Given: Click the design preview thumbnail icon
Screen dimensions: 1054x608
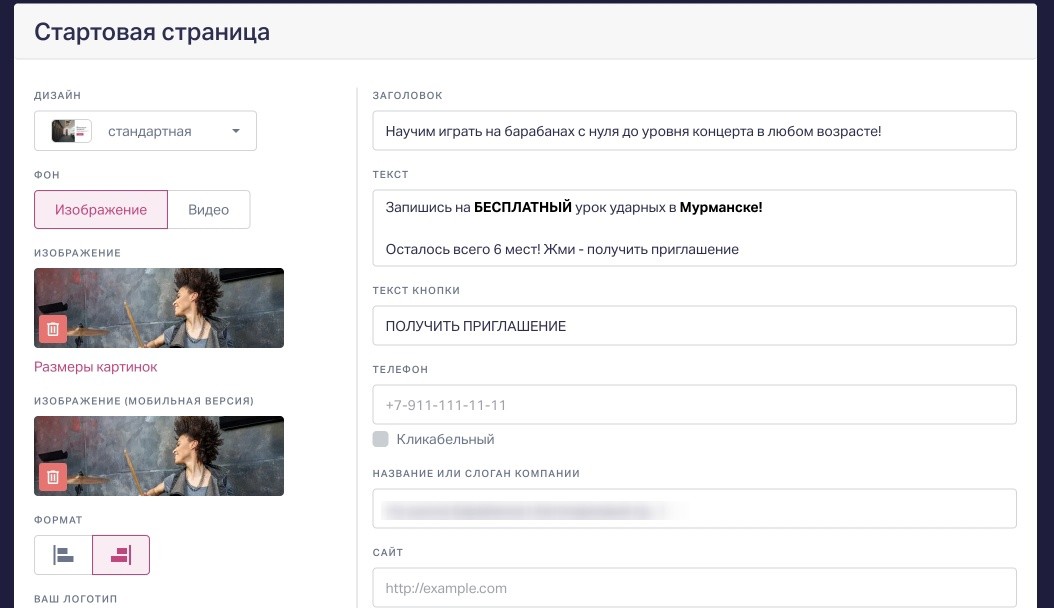Looking at the screenshot, I should tap(71, 131).
